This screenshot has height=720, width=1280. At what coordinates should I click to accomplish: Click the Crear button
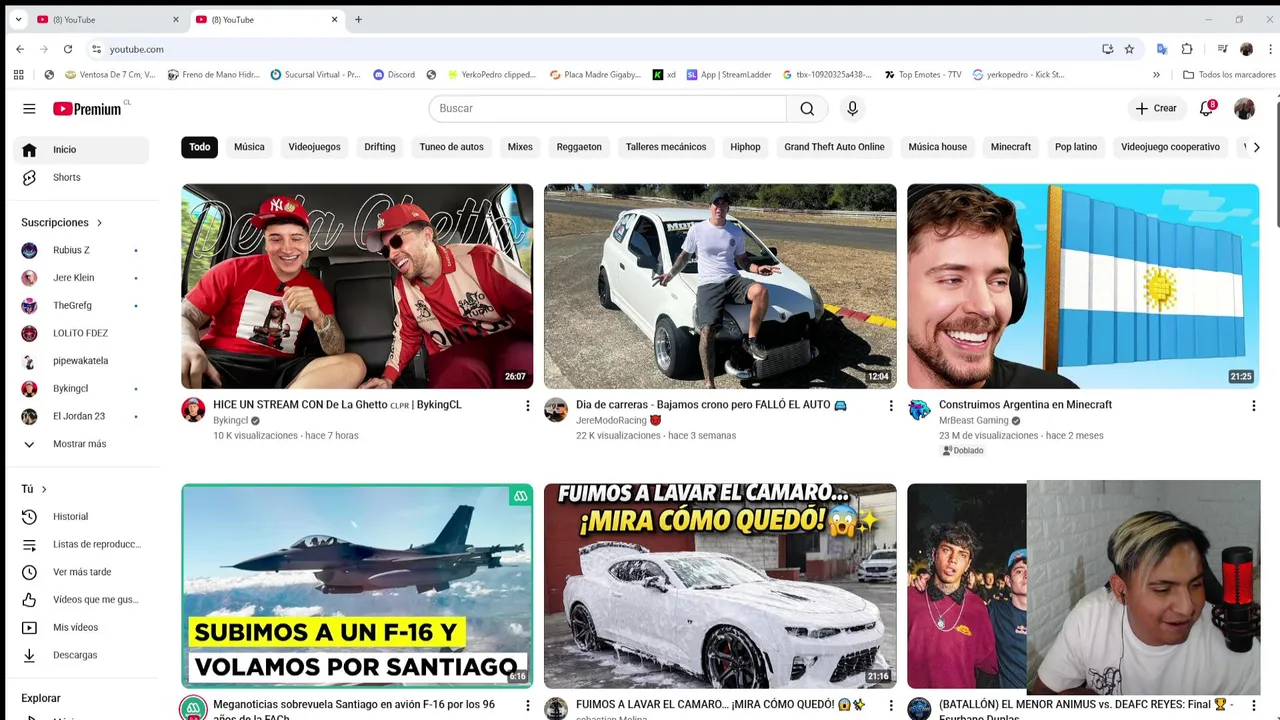[1156, 108]
